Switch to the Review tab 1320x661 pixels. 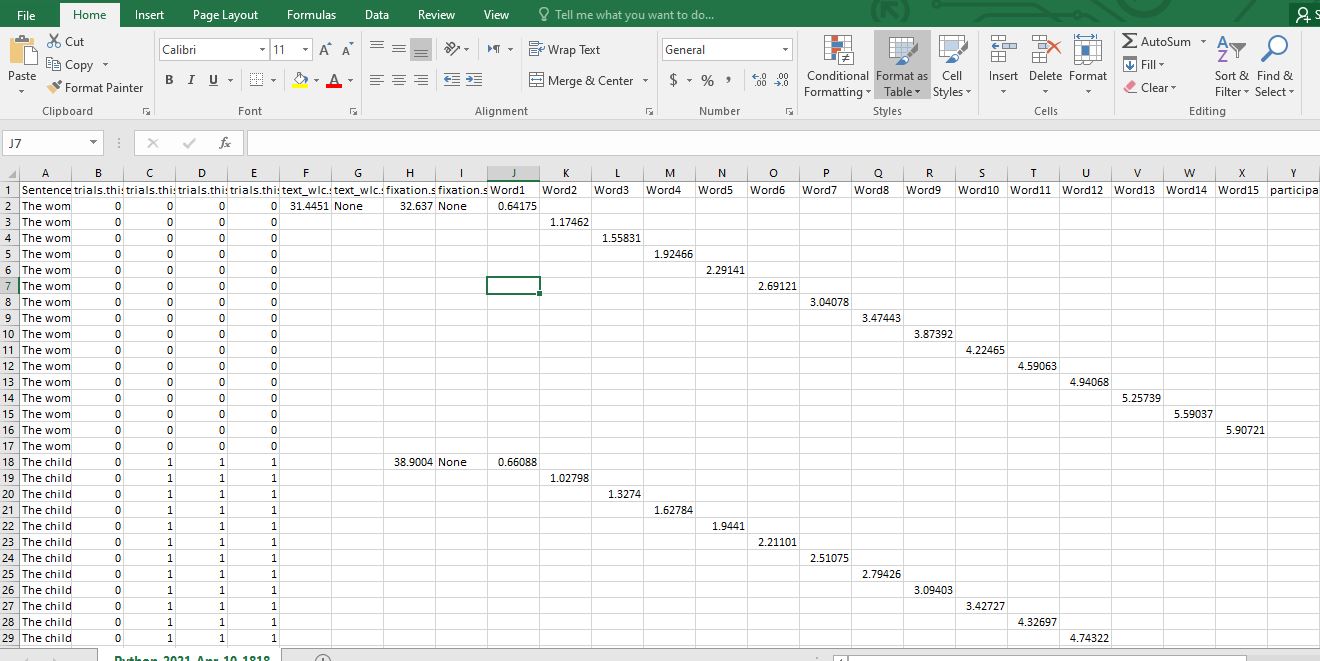(x=436, y=15)
